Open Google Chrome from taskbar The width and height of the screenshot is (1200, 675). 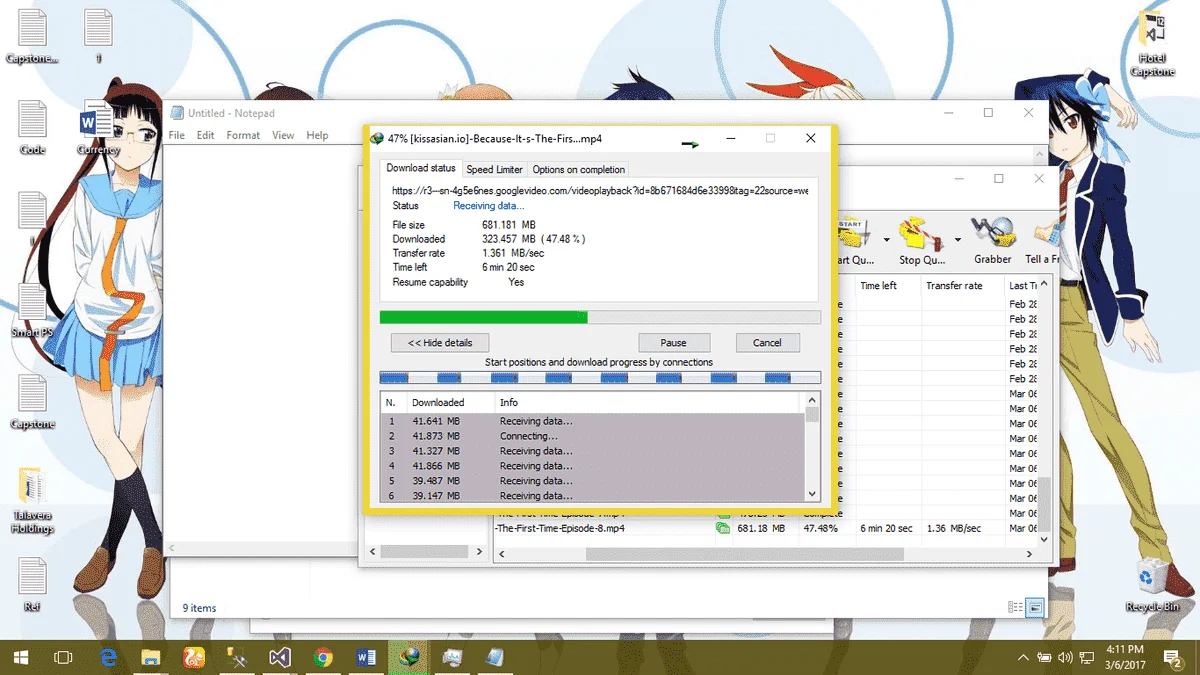pos(322,657)
